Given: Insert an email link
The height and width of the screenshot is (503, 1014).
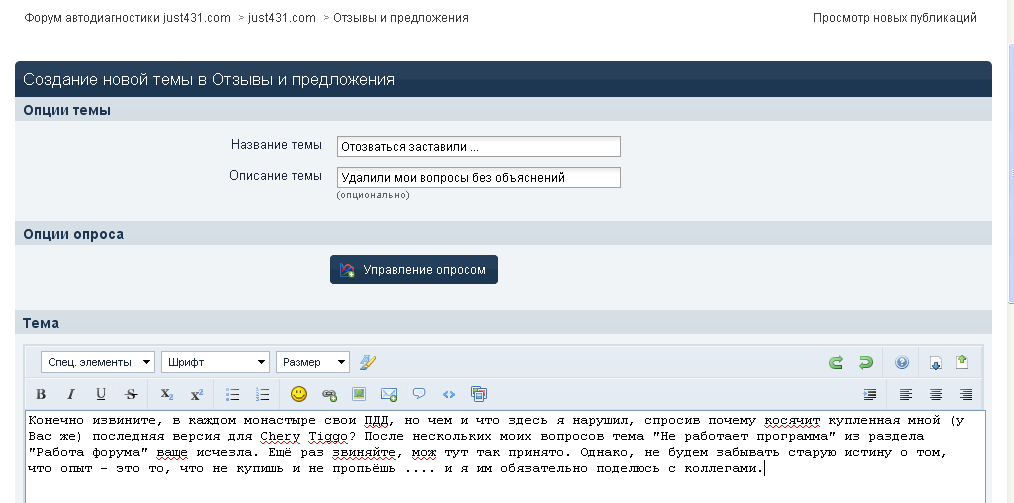Looking at the screenshot, I should pos(389,394).
